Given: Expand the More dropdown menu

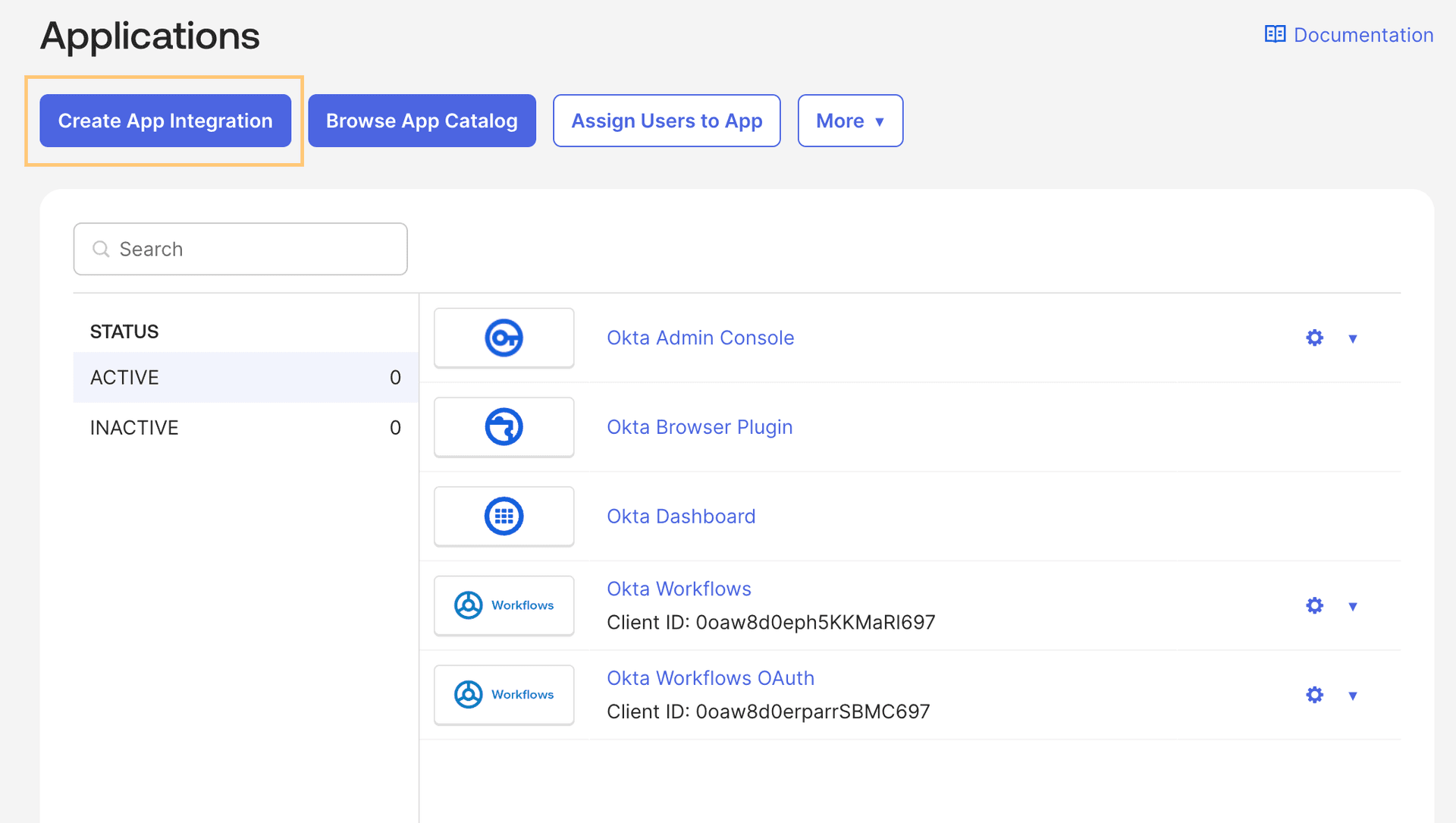Looking at the screenshot, I should tap(850, 120).
